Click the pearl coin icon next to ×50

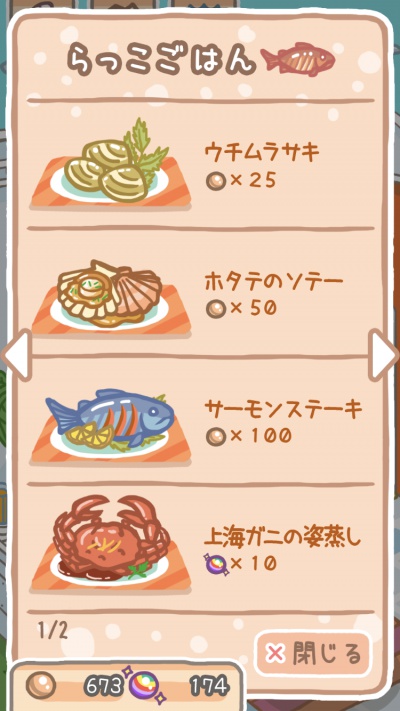tap(216, 308)
